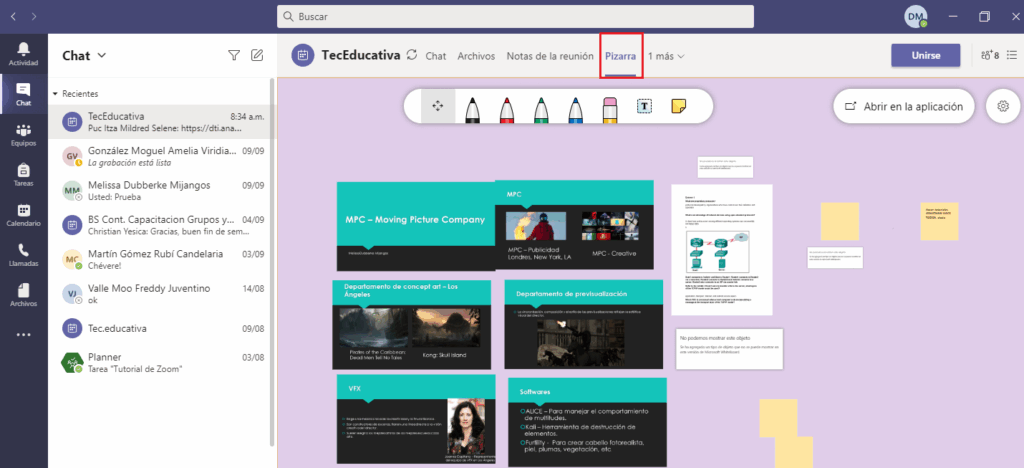Screen dimensions: 1024x468
Task: Select the move/pan tool
Action: pos(437,106)
